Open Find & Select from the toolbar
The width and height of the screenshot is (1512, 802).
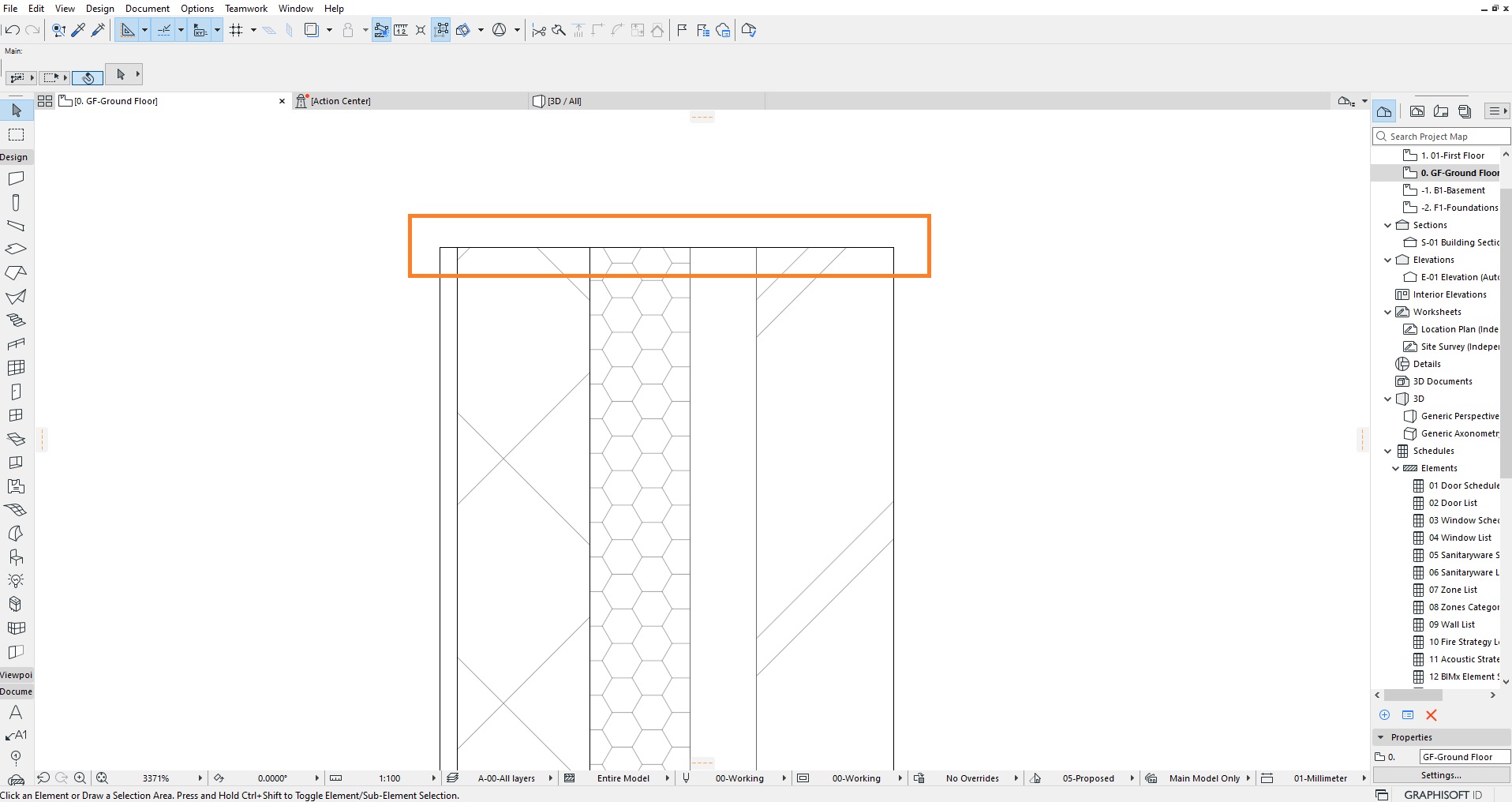pyautogui.click(x=58, y=30)
